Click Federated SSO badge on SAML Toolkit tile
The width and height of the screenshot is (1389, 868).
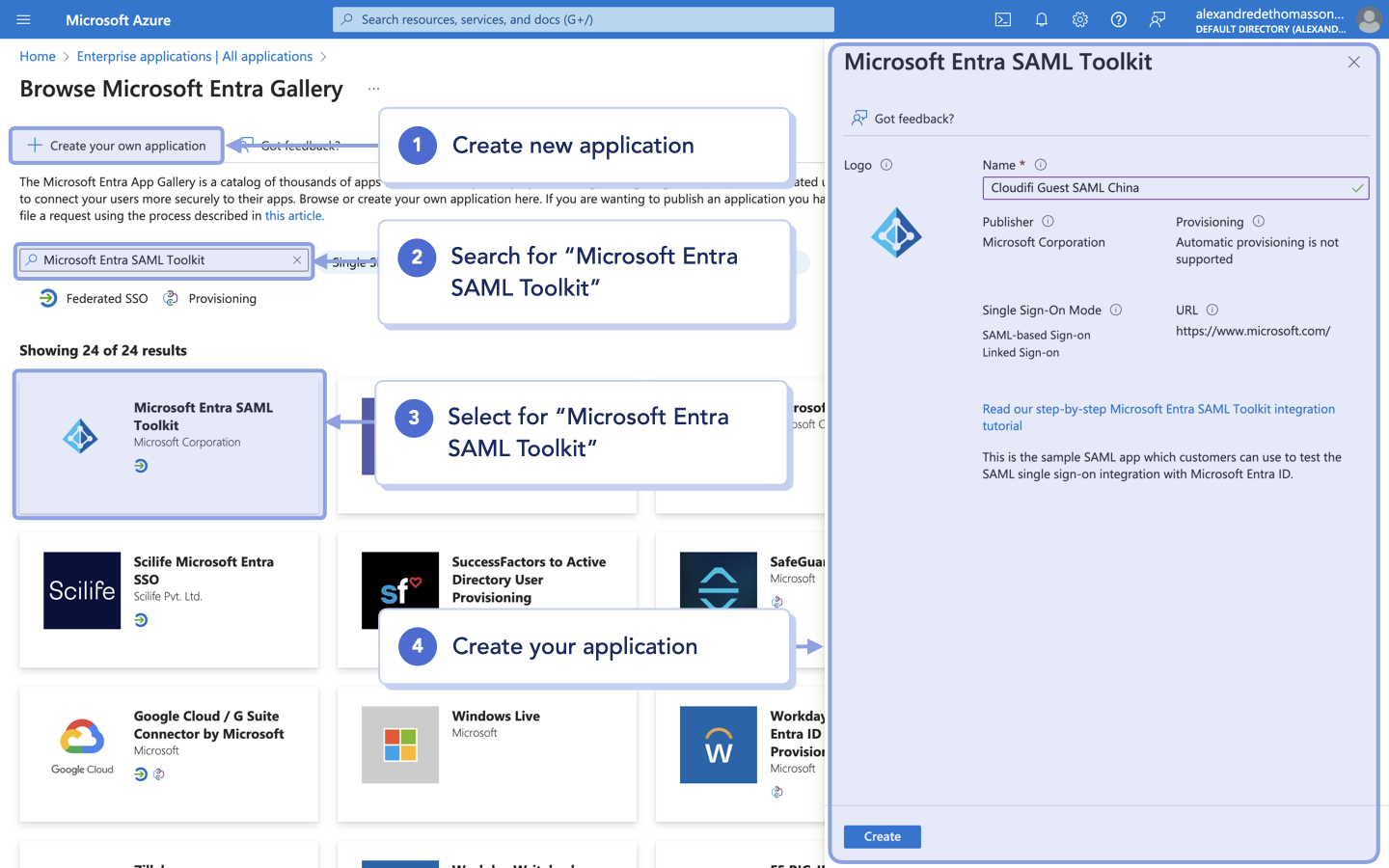142,466
